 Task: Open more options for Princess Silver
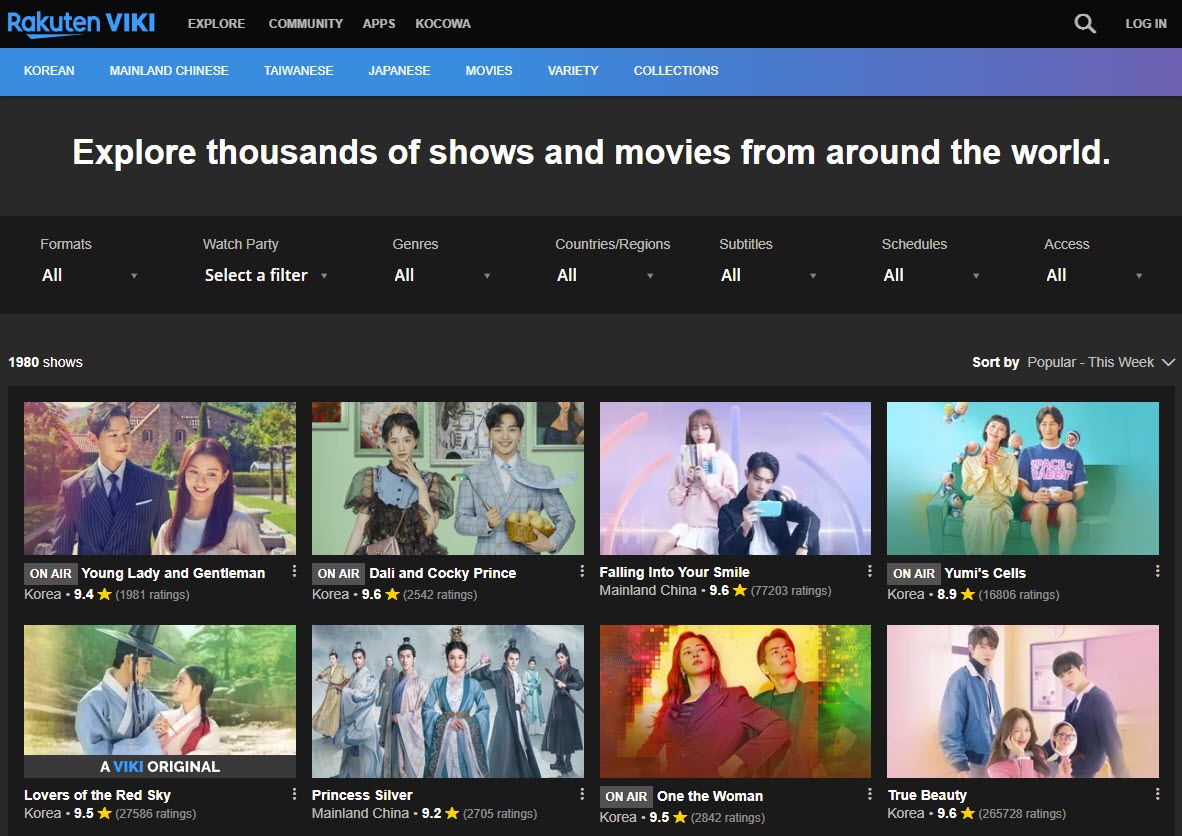(582, 794)
